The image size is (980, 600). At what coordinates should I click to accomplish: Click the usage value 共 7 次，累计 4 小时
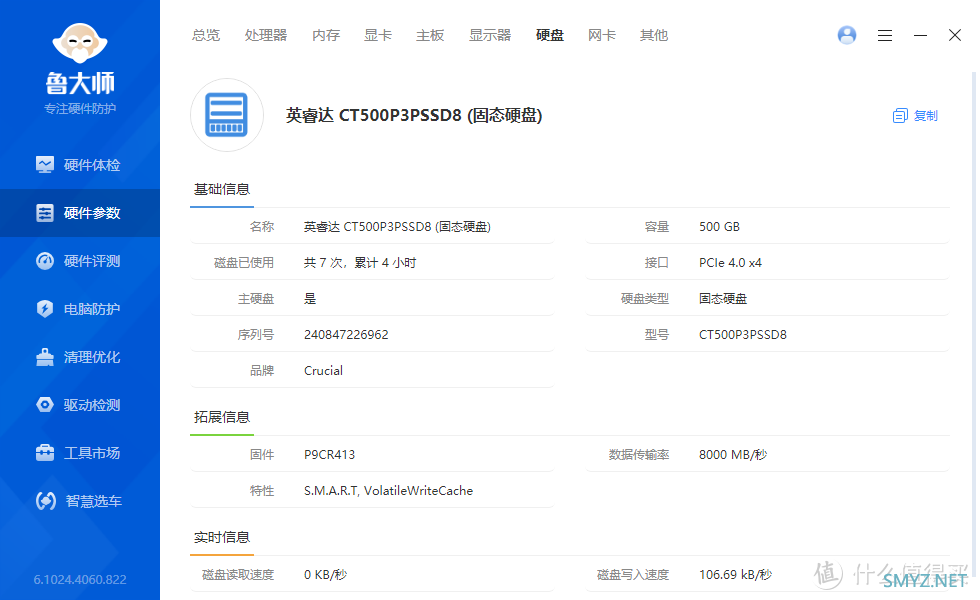[360, 262]
